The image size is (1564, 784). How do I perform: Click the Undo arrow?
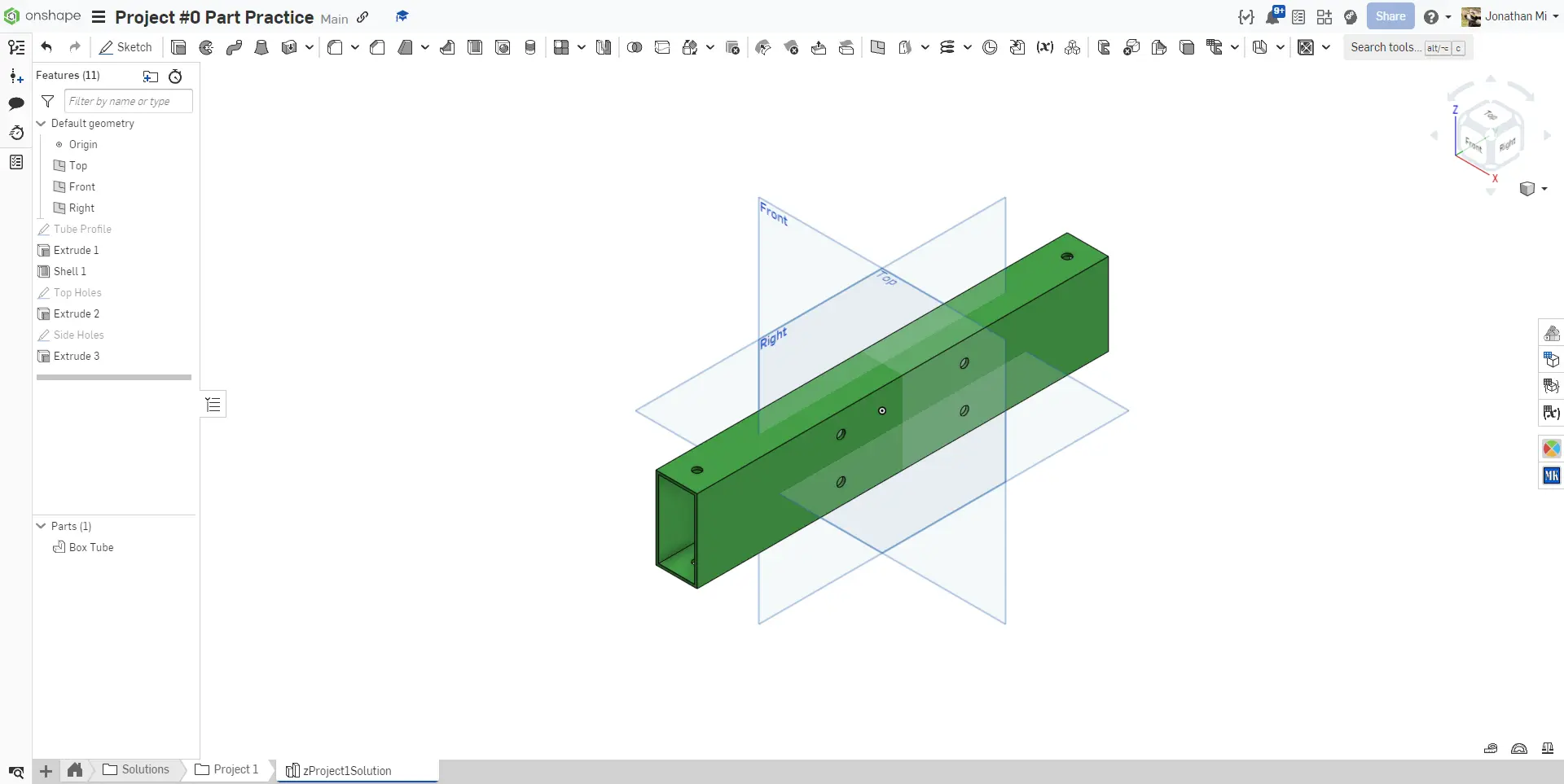[46, 47]
